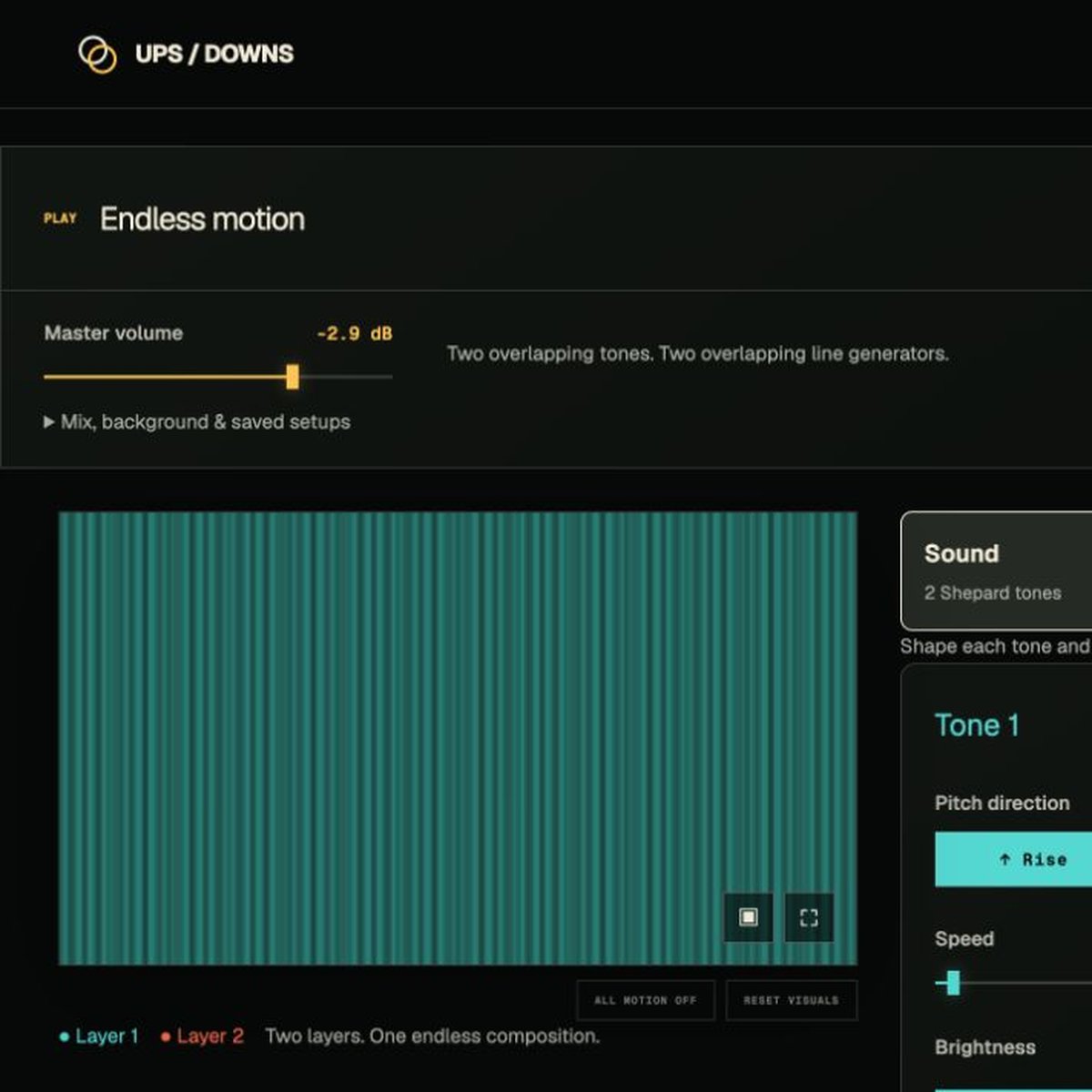Image resolution: width=1092 pixels, height=1092 pixels.
Task: Click the RESET VISUALS button
Action: pyautogui.click(x=792, y=1000)
